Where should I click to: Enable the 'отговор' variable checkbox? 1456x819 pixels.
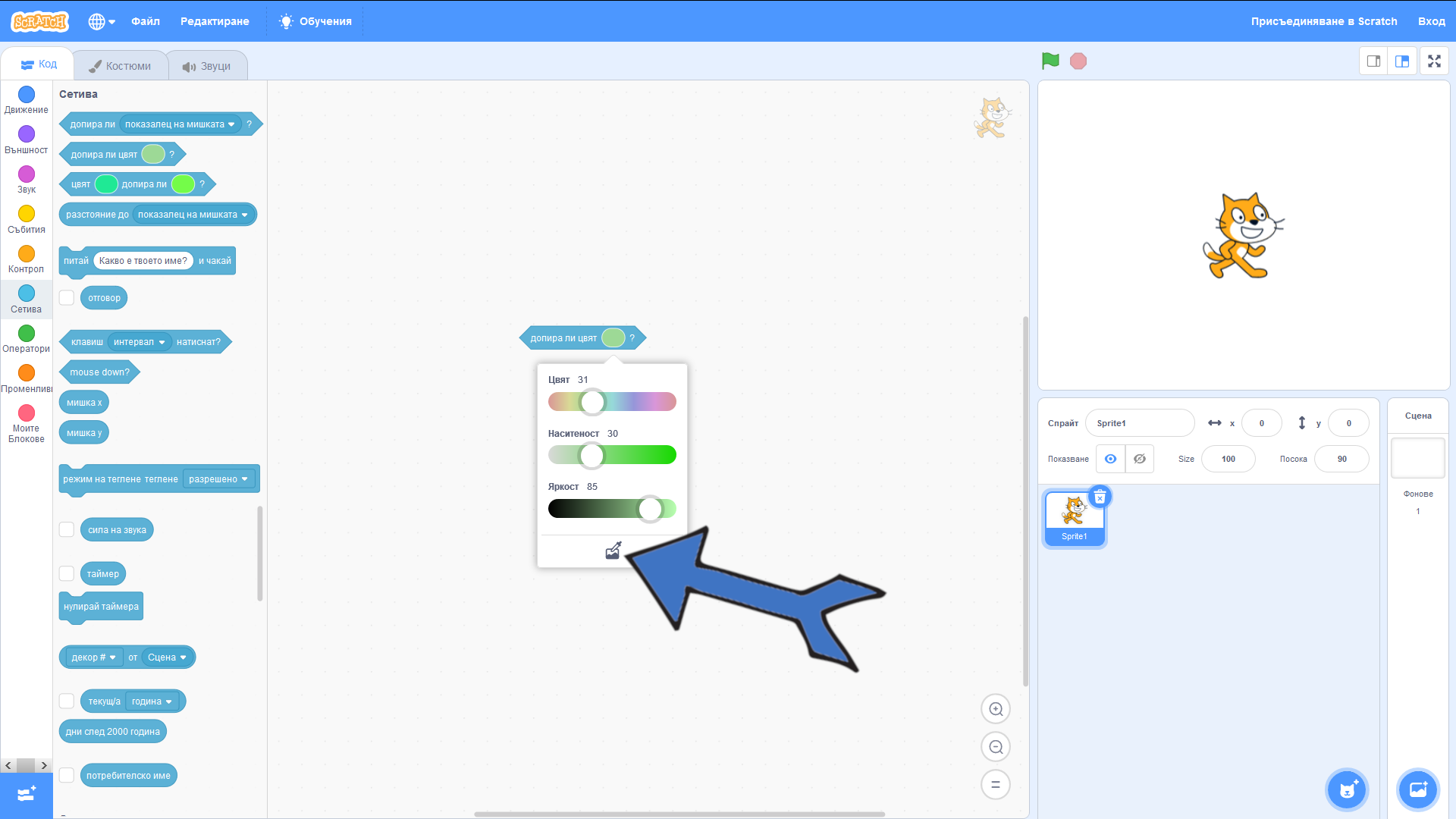tap(67, 298)
